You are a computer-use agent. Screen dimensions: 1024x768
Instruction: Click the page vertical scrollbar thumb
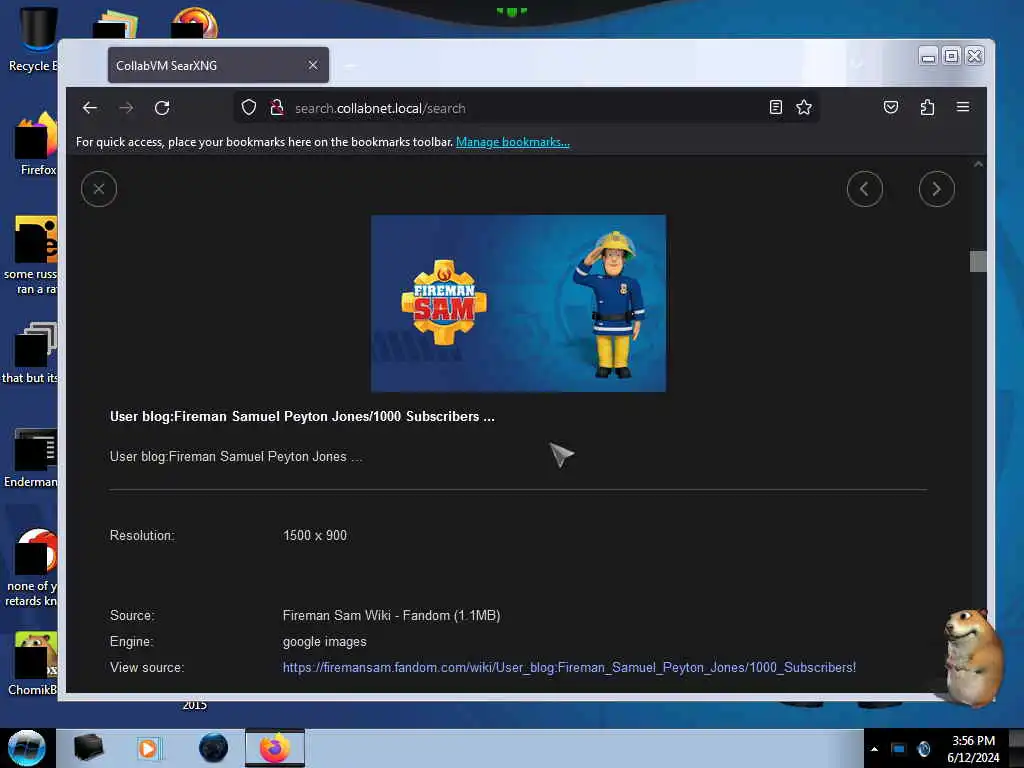(x=978, y=261)
